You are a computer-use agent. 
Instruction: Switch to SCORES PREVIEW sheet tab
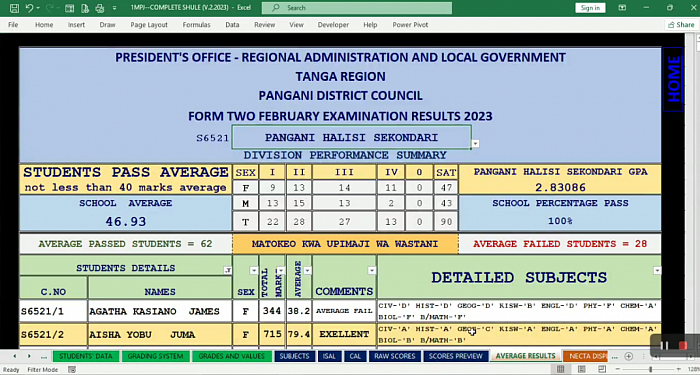click(455, 356)
